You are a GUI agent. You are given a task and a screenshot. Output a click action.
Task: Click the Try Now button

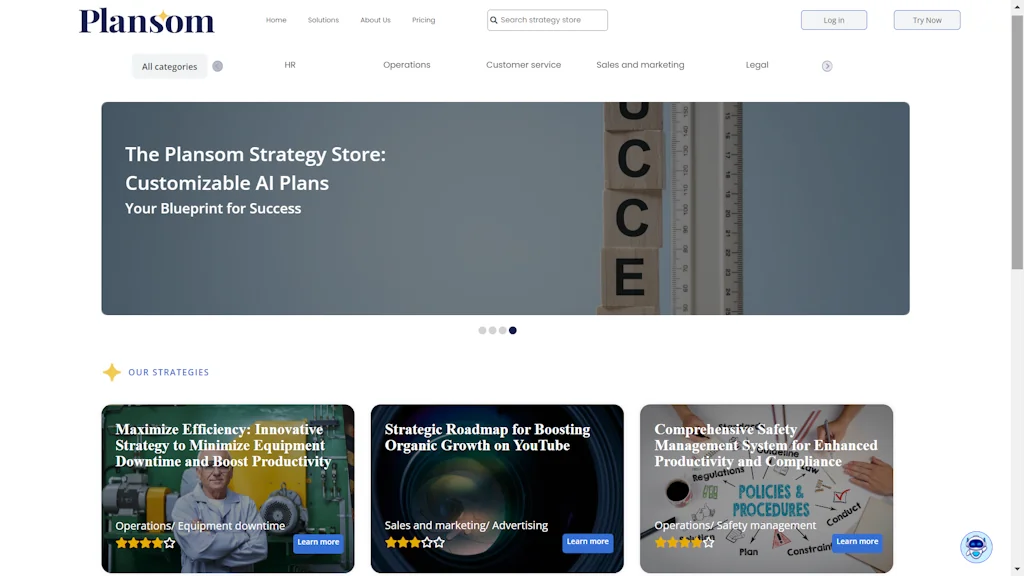click(927, 20)
